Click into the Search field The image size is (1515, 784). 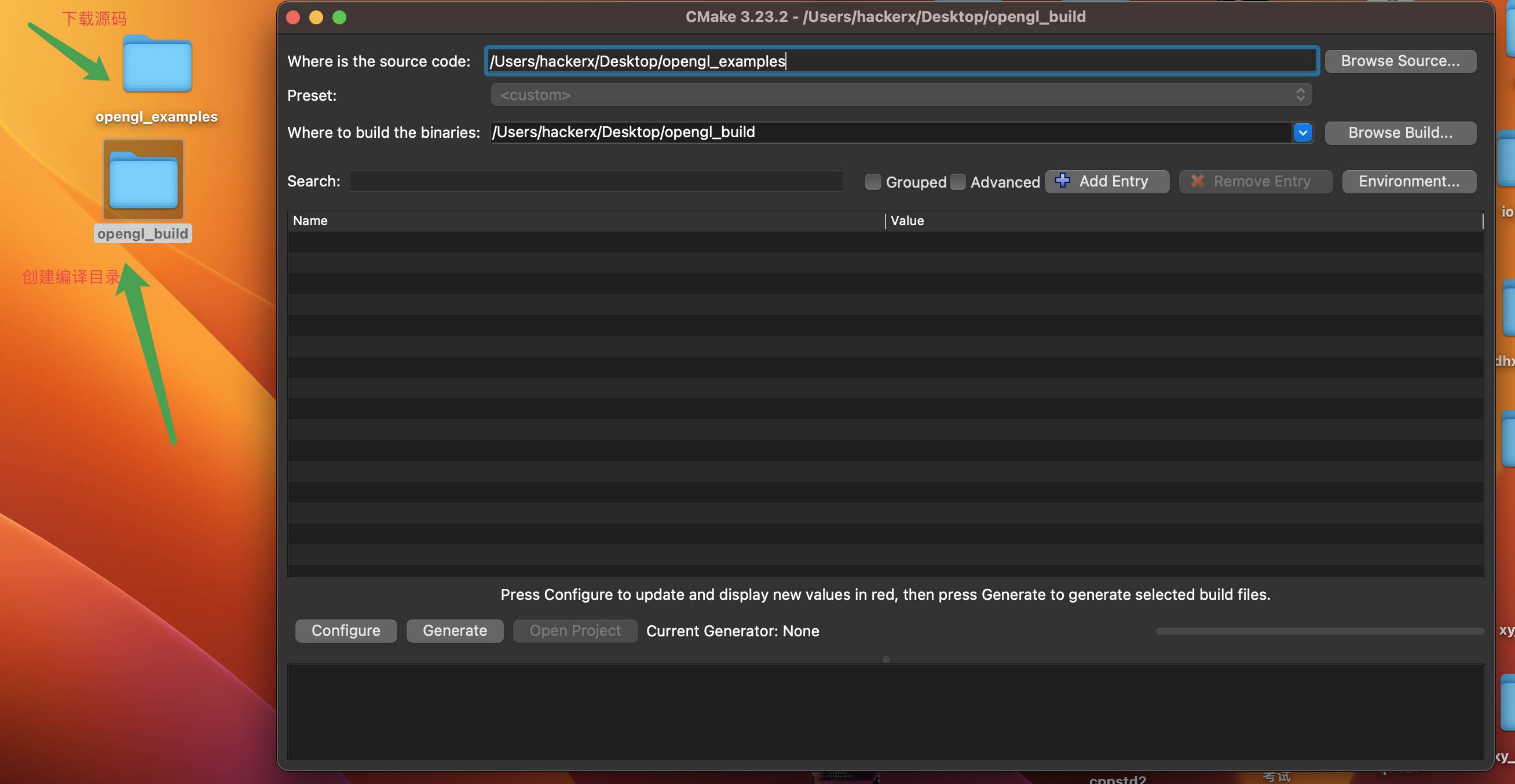point(596,181)
